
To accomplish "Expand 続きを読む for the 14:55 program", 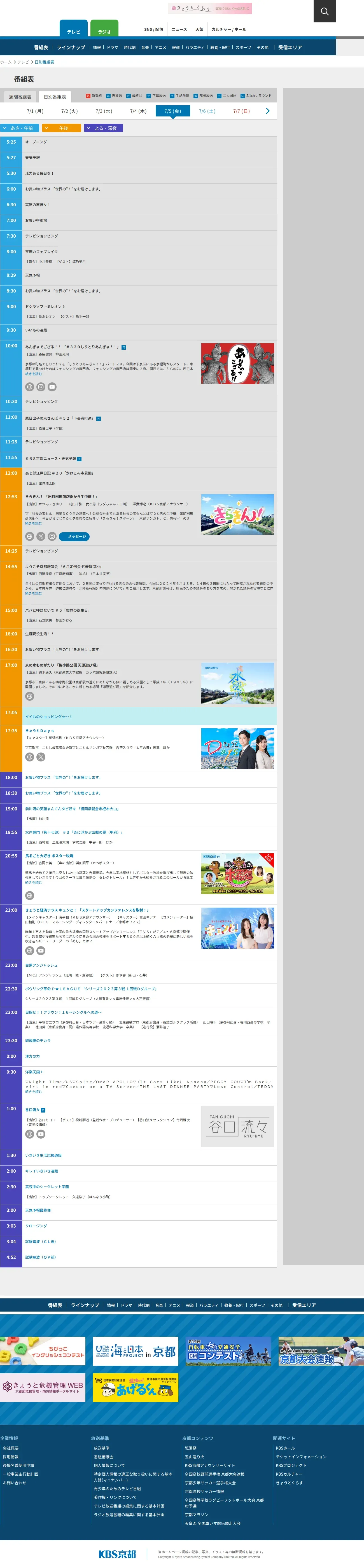I will [x=34, y=593].
